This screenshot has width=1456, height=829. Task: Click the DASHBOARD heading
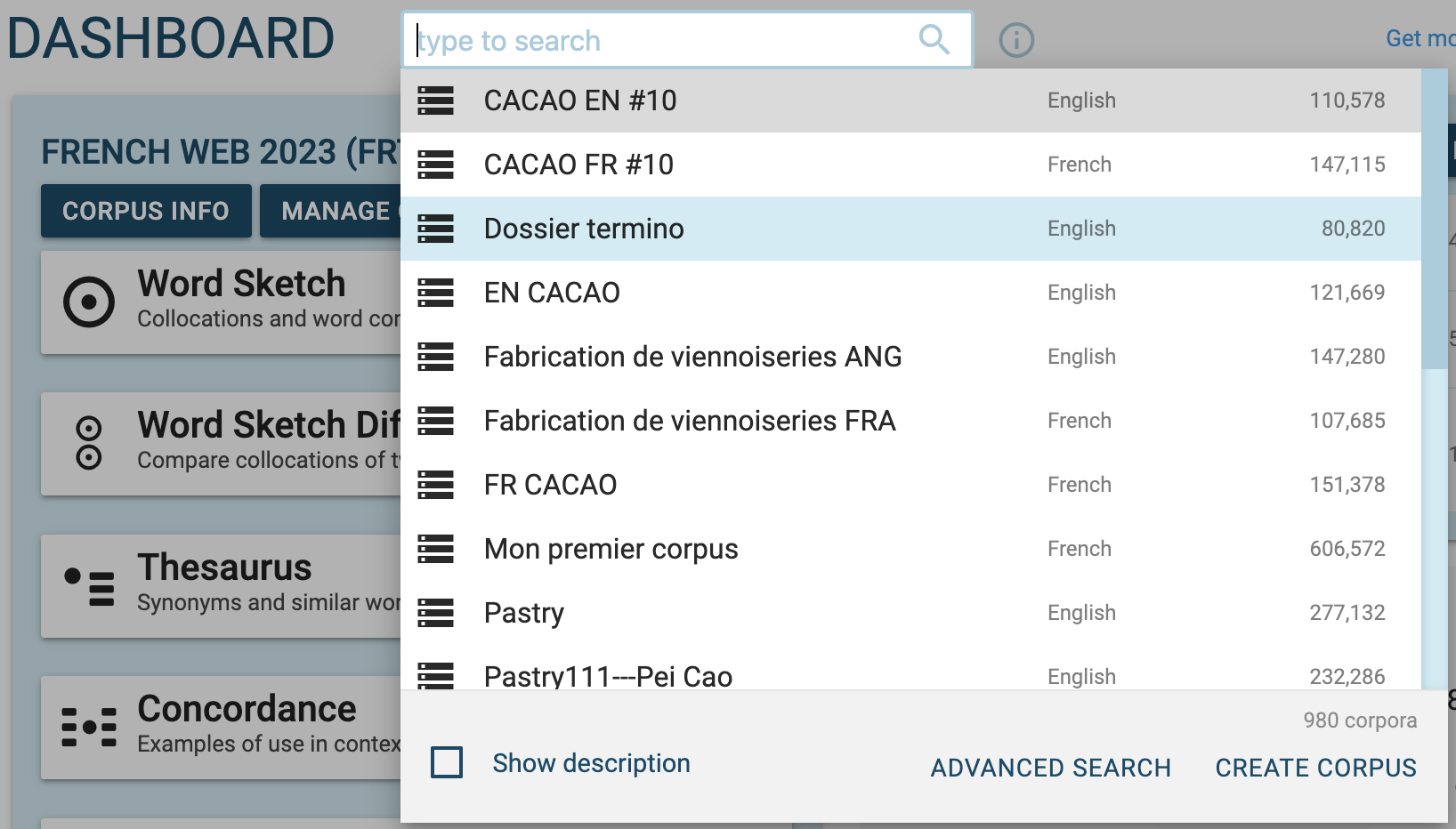[x=171, y=39]
